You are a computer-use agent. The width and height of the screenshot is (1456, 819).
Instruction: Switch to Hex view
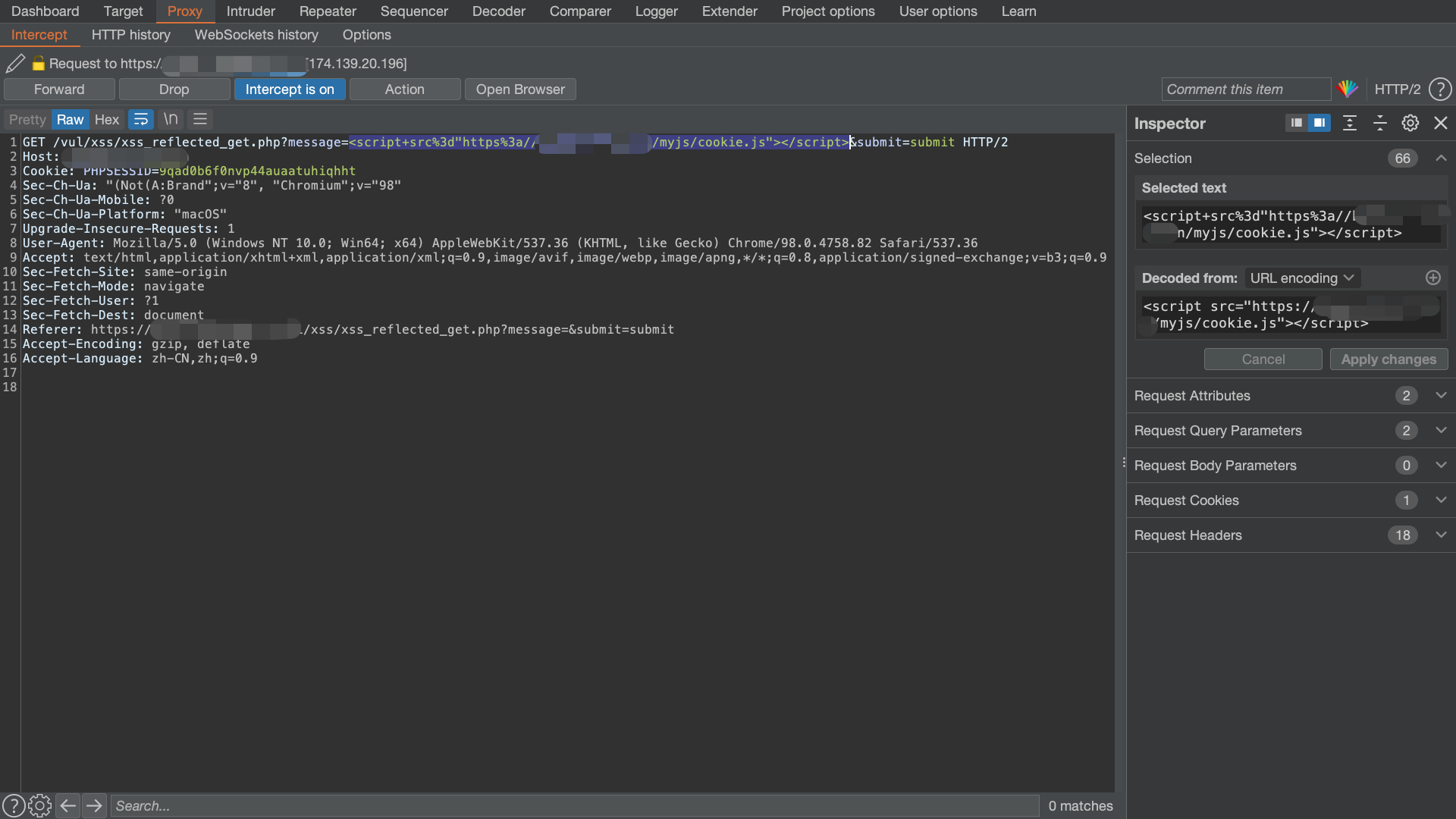point(107,120)
